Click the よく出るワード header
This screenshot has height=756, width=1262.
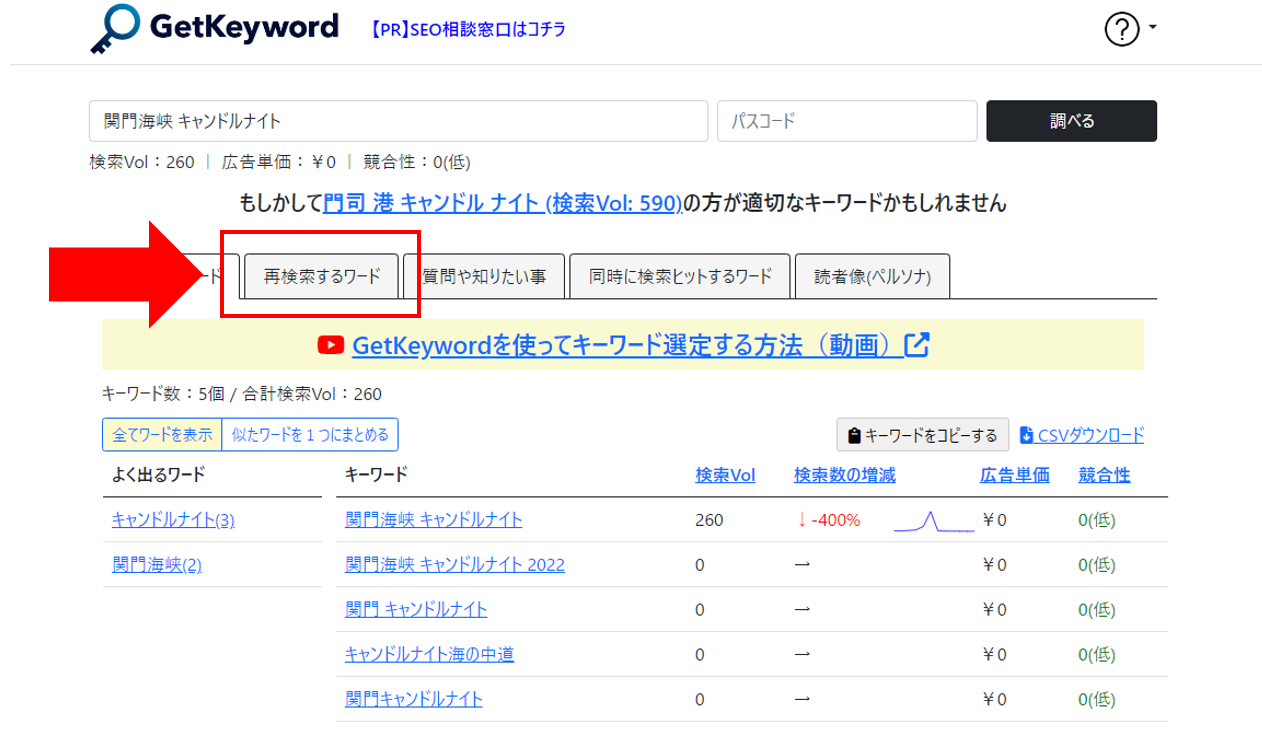click(x=159, y=475)
